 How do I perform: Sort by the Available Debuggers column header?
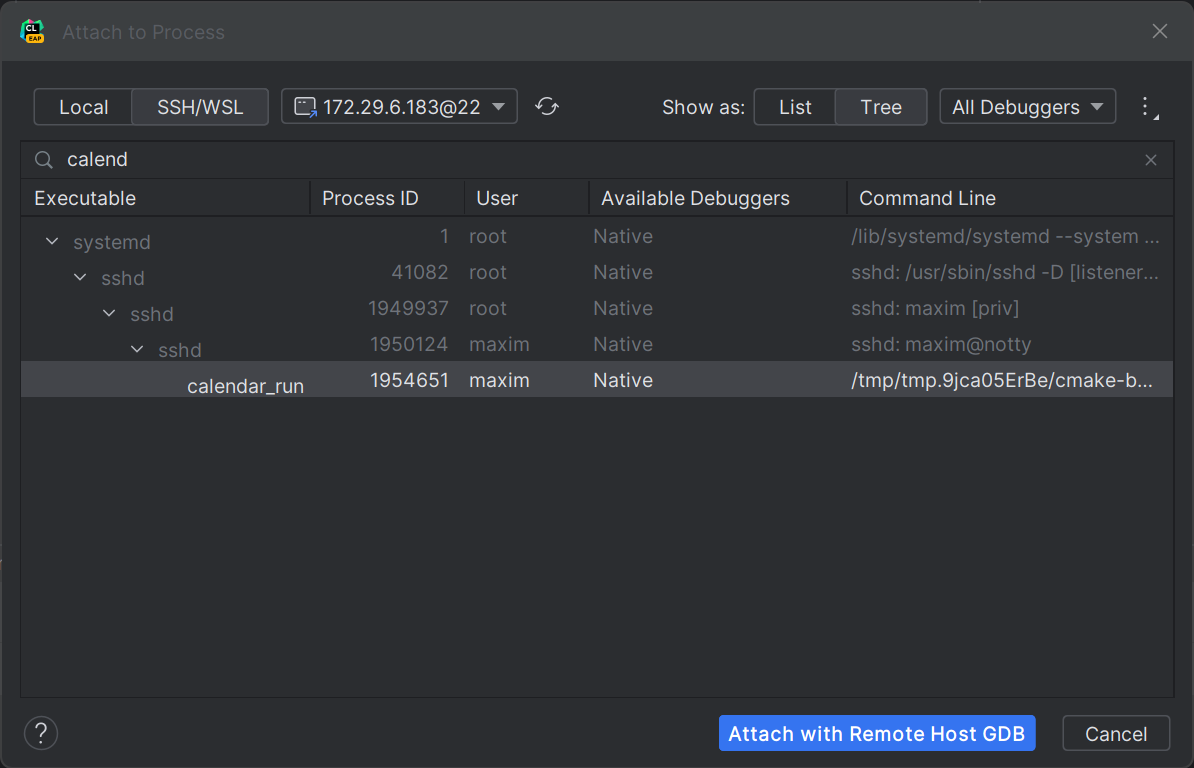point(717,198)
